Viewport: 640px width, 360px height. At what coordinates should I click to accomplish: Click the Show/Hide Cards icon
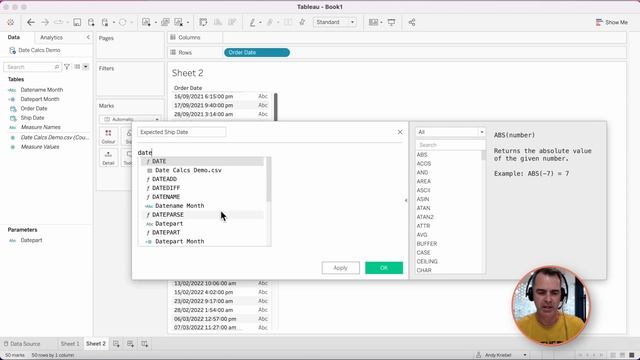tap(373, 22)
